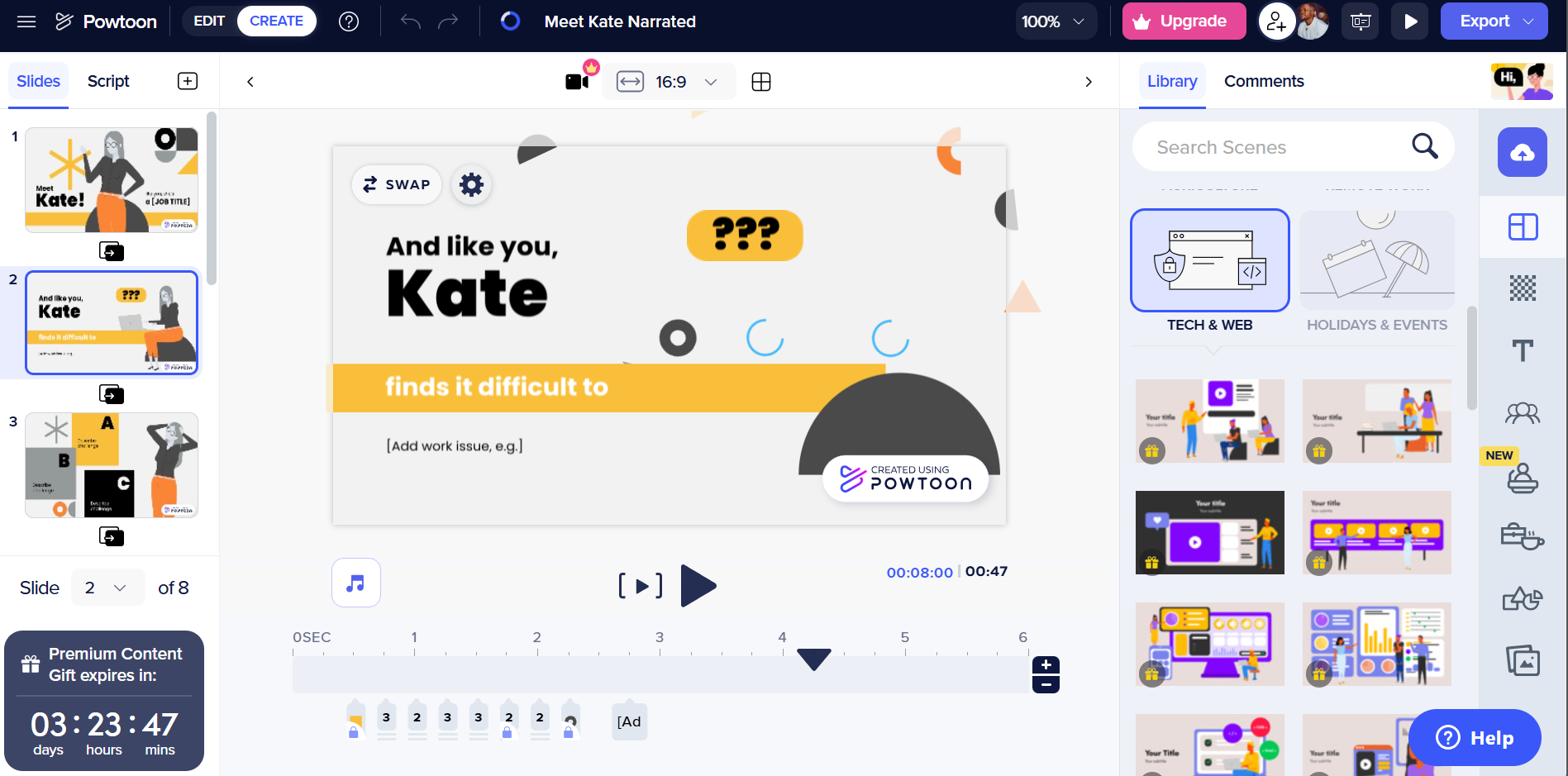The image size is (1568, 776).
Task: Open the music soundtrack button
Action: (356, 583)
